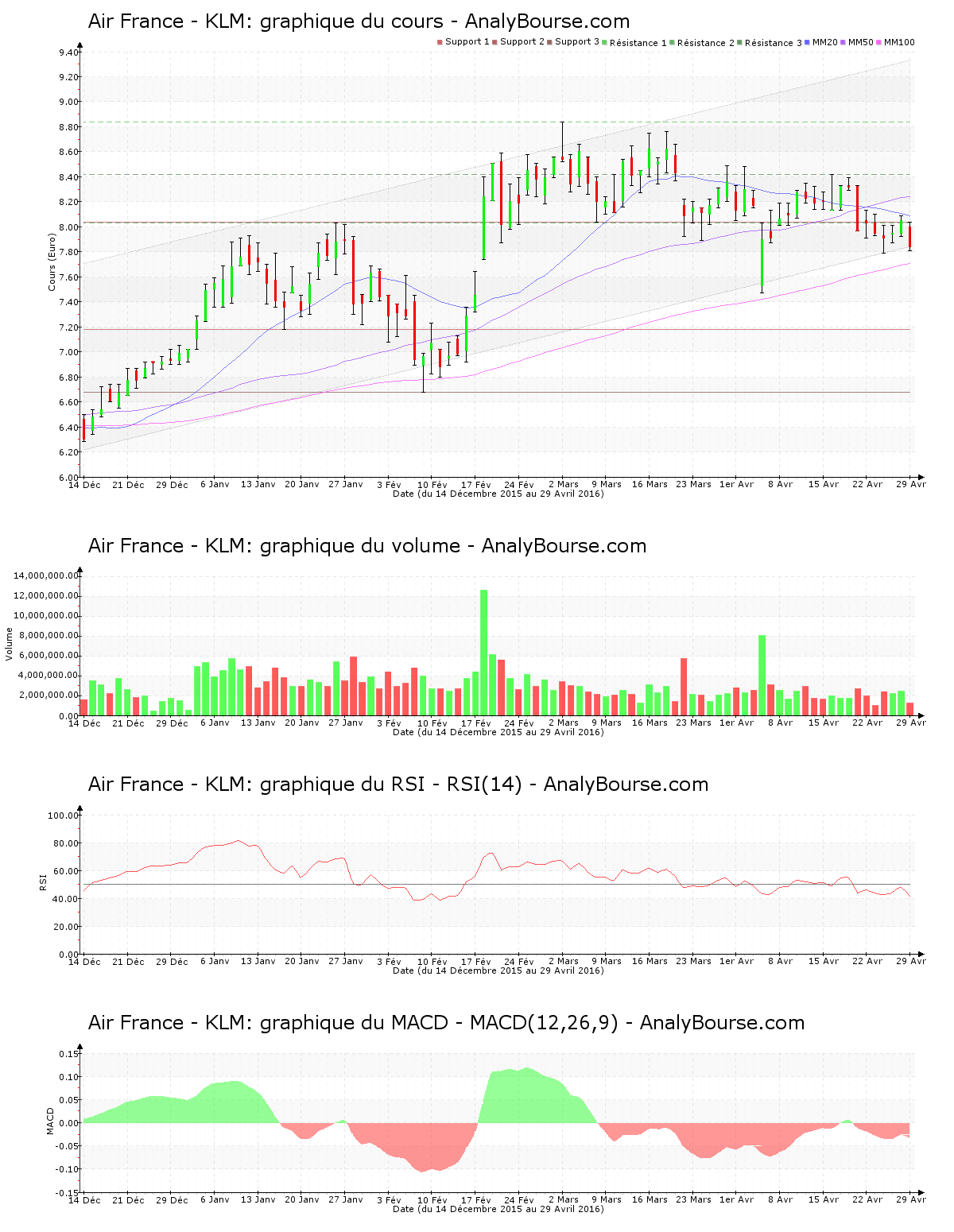Image resolution: width=954 pixels, height=1232 pixels.
Task: Click the 'graphique du RSI - RSI(14)' title
Action: tap(397, 785)
